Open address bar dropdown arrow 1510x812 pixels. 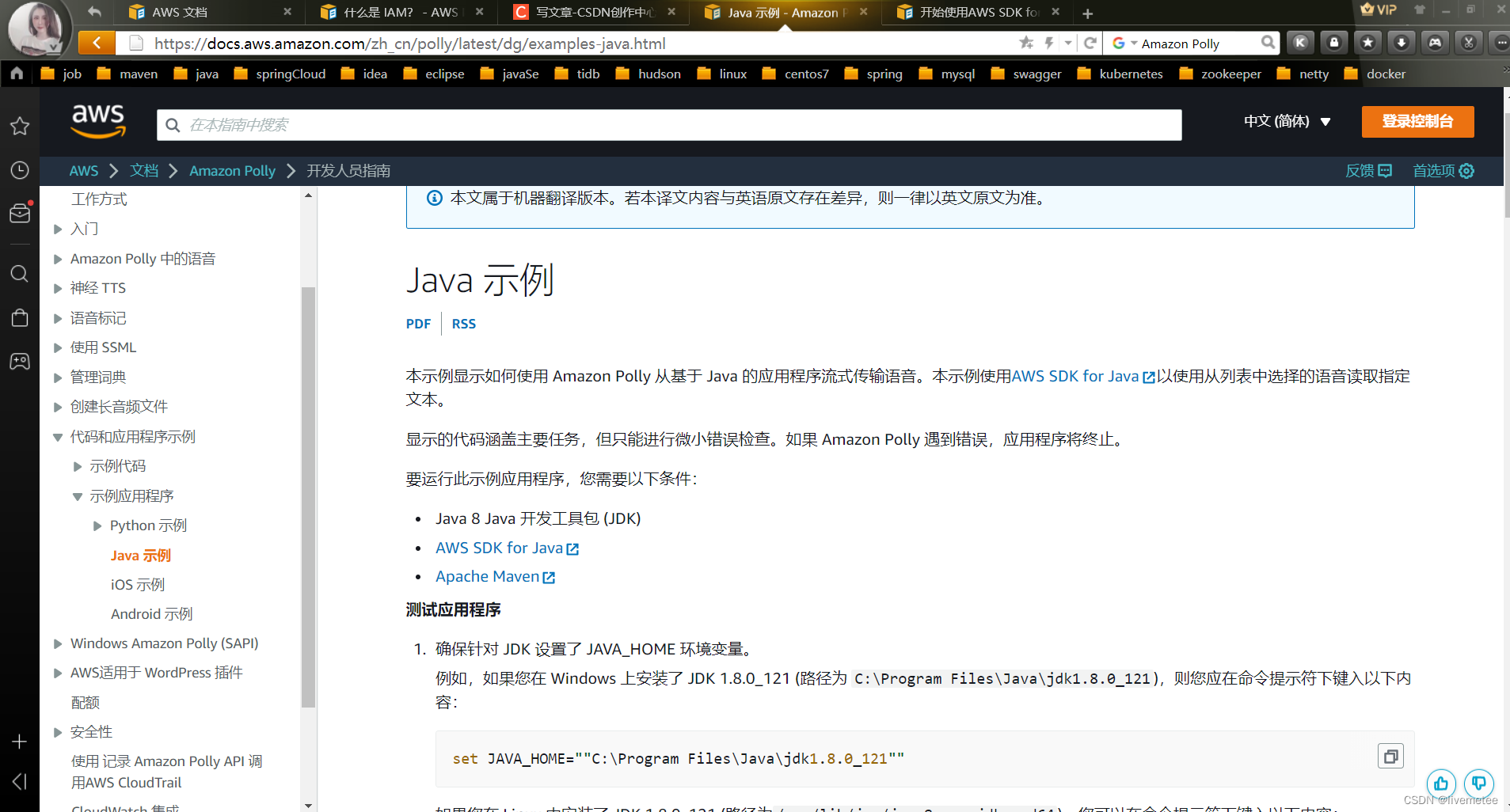(1068, 43)
